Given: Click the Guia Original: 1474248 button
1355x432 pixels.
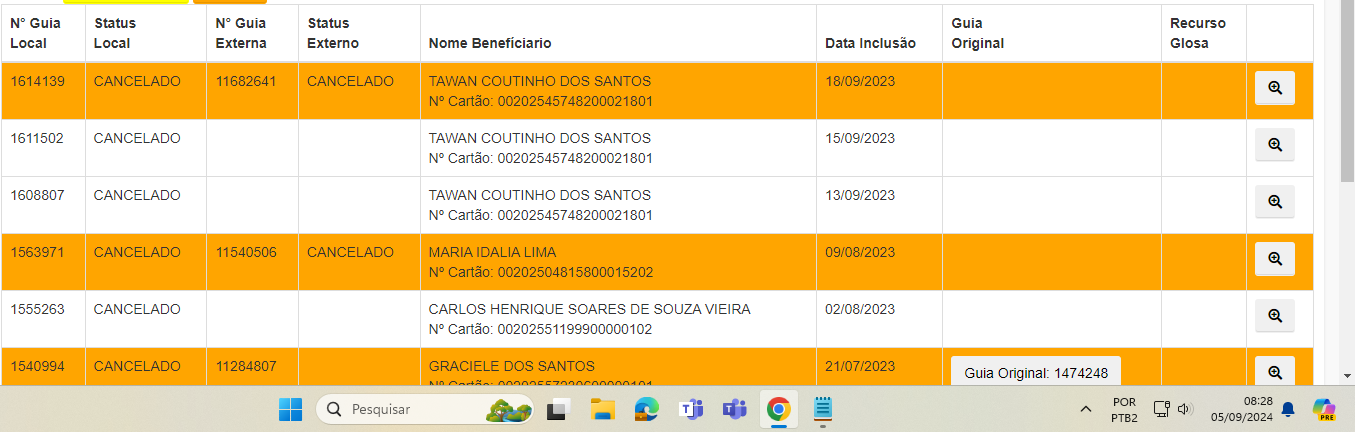Looking at the screenshot, I should [1036, 371].
